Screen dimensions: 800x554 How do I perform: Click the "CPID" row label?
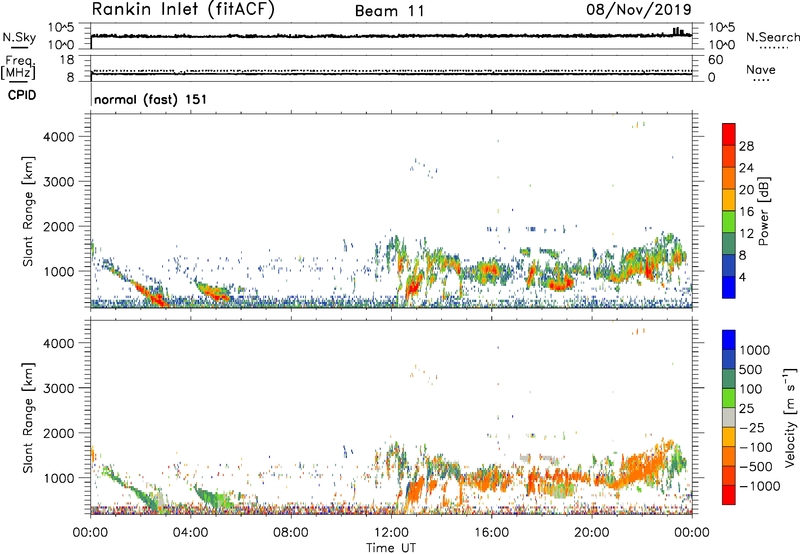pos(22,95)
